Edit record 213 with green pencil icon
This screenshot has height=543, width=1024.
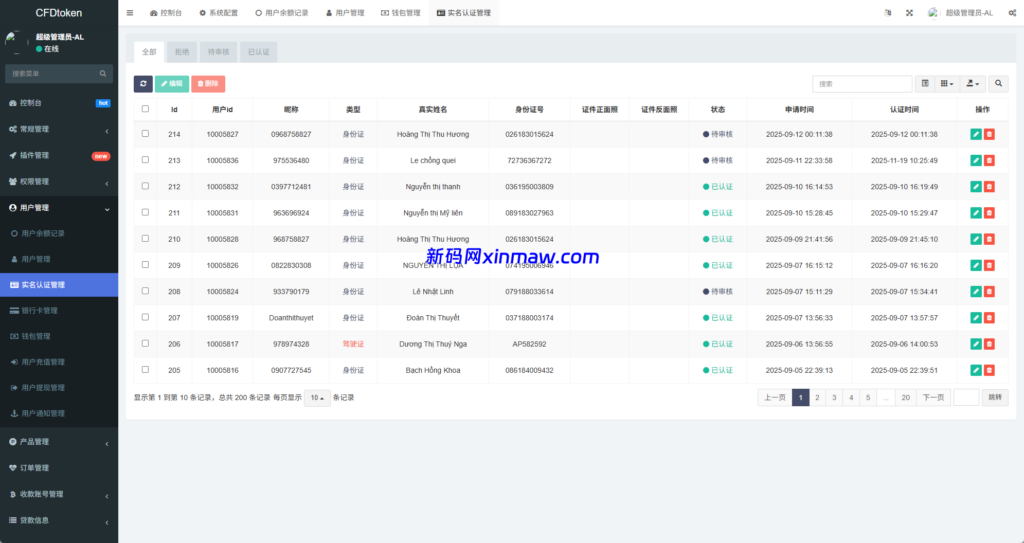[976, 160]
